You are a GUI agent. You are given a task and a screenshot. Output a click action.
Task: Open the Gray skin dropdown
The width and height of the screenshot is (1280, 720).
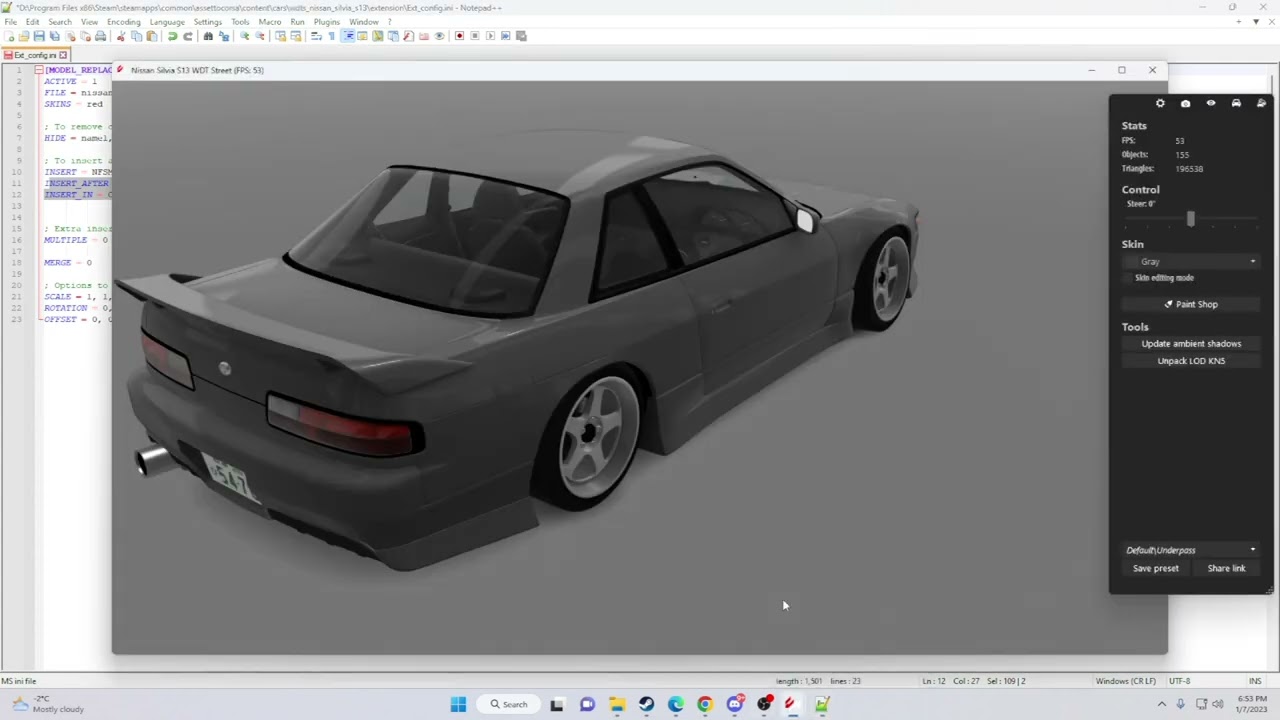pos(1192,262)
